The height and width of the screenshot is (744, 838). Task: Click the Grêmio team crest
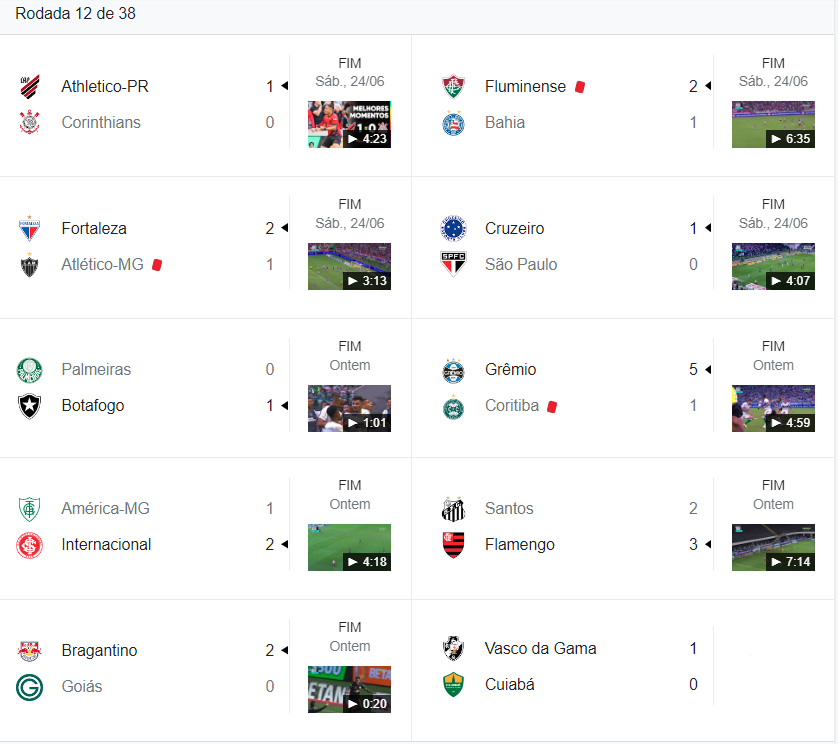(454, 370)
